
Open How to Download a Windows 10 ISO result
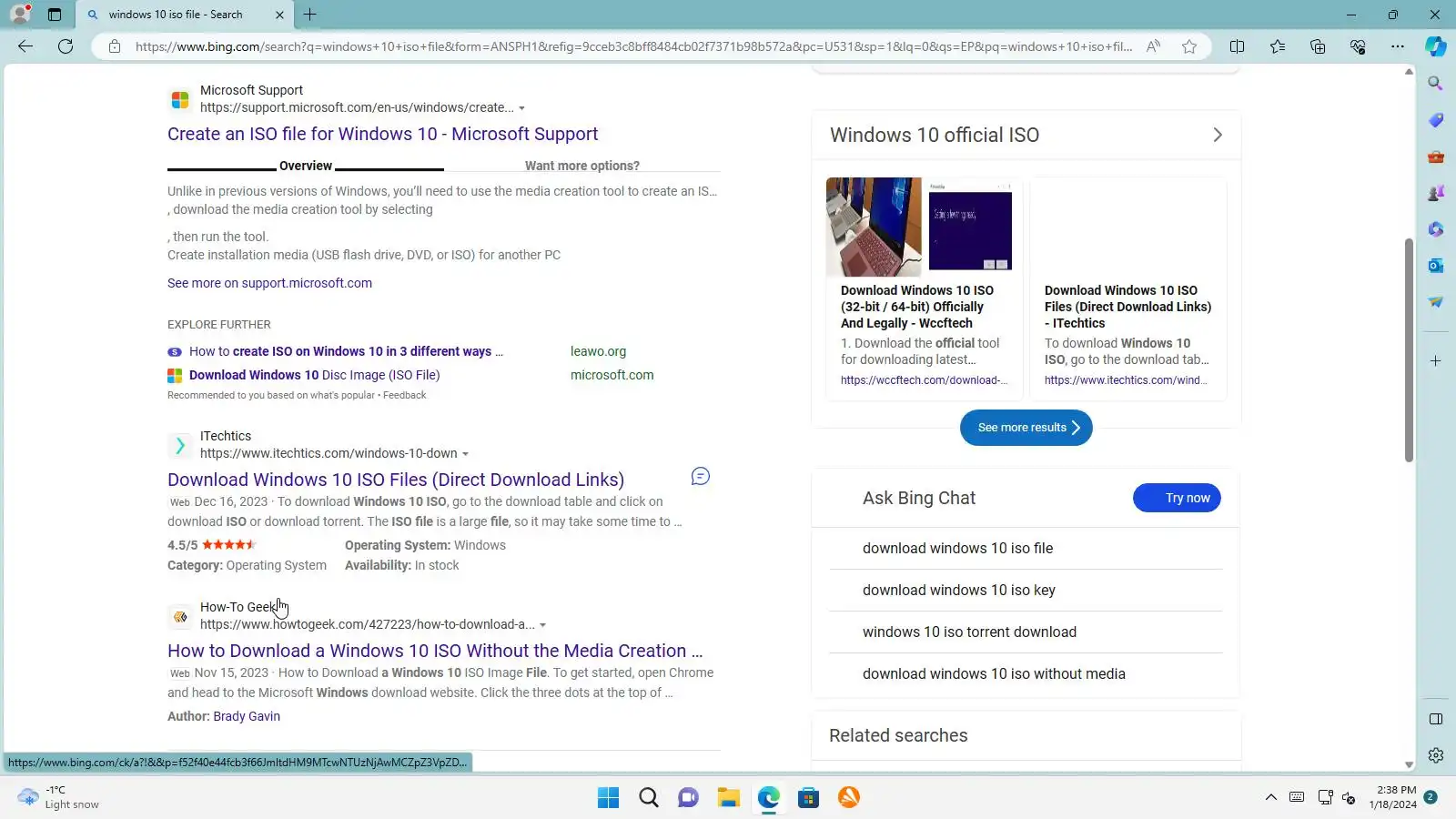click(x=435, y=651)
